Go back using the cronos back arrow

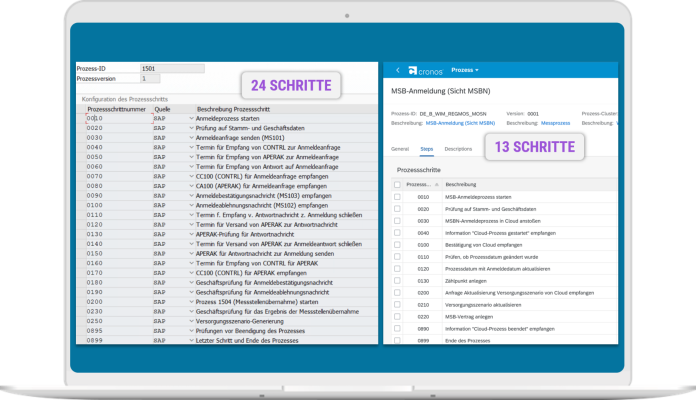click(x=398, y=70)
